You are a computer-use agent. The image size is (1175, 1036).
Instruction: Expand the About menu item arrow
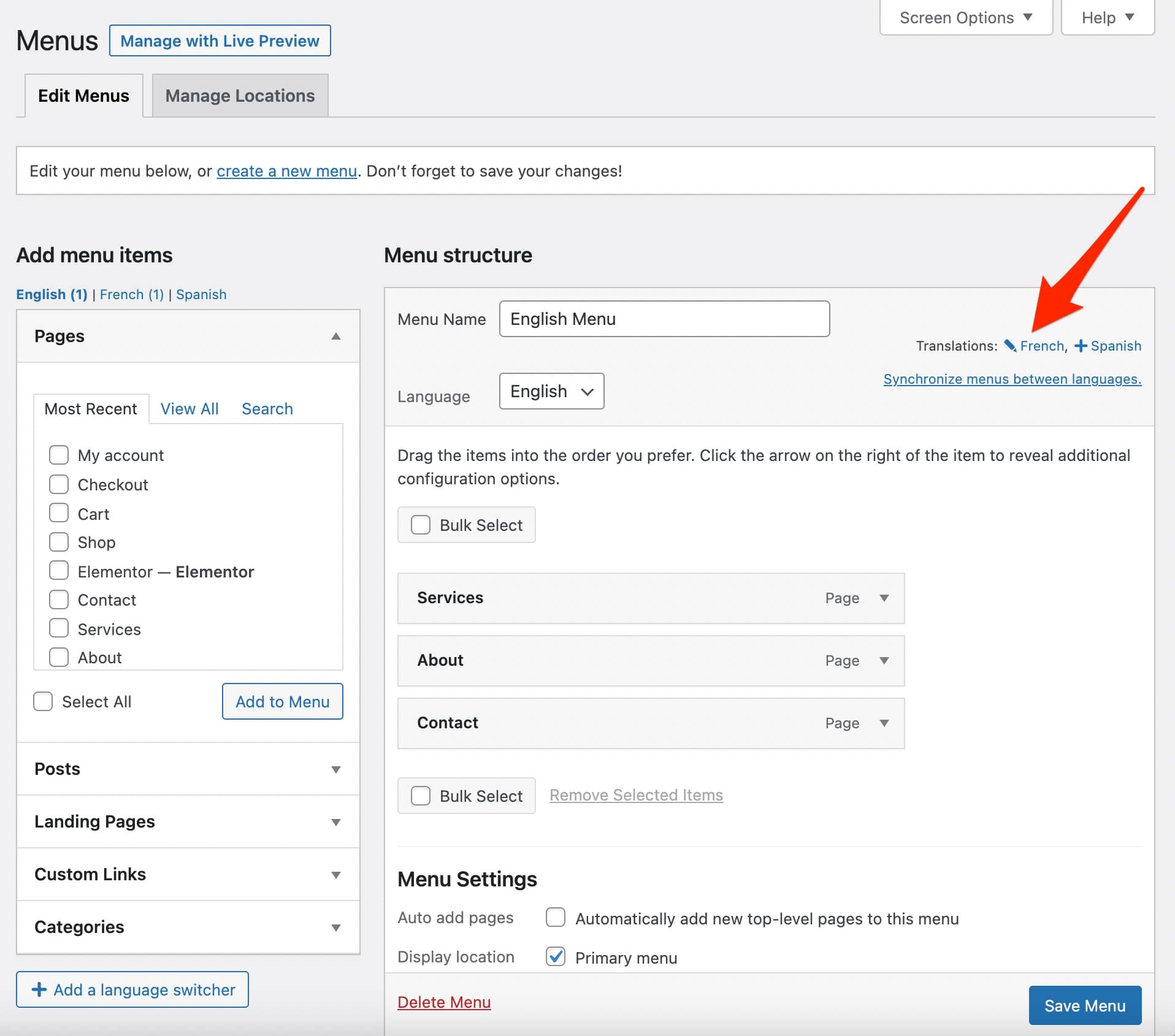pos(884,661)
